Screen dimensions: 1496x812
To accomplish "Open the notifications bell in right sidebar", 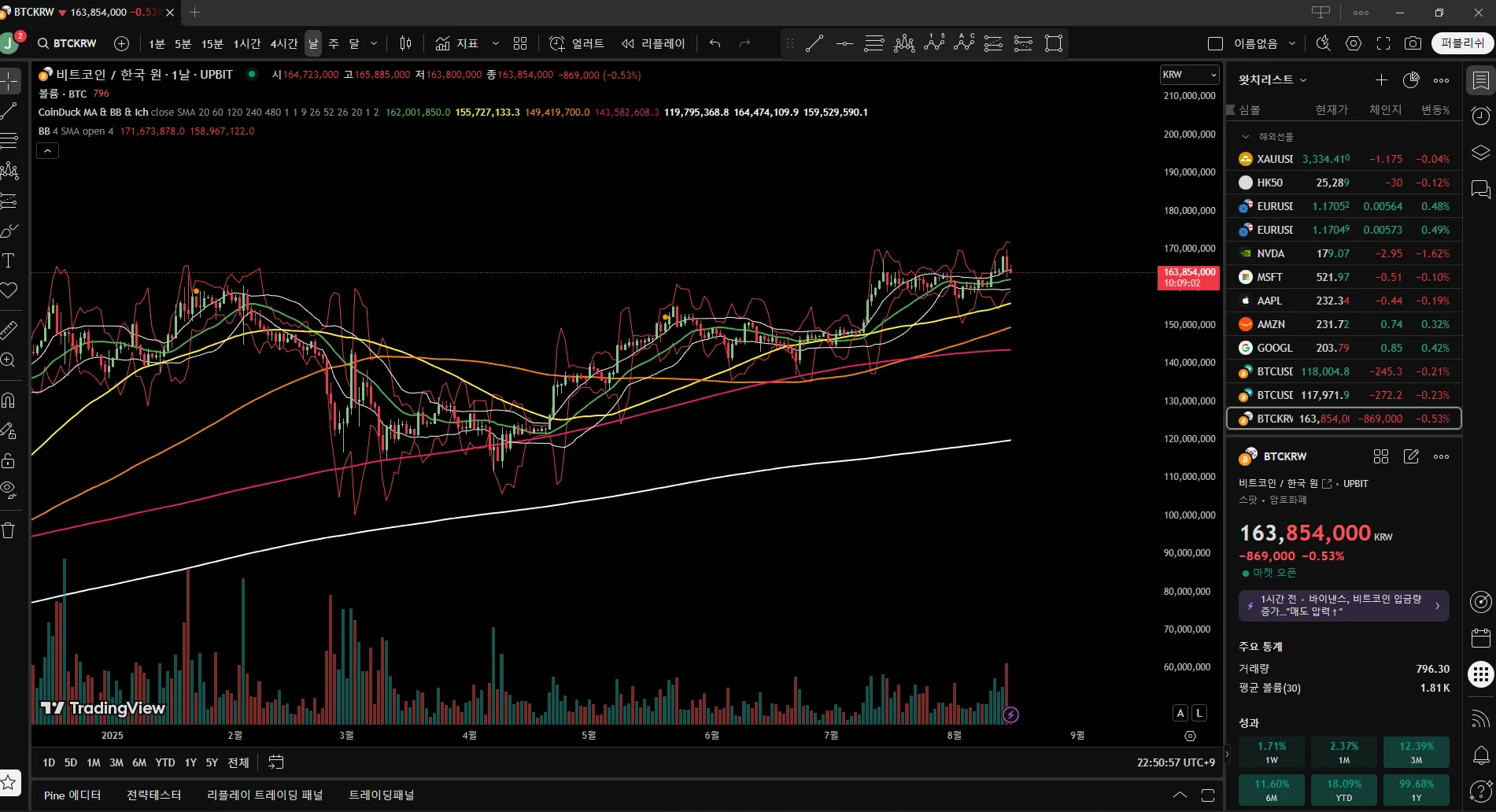I will point(1480,755).
